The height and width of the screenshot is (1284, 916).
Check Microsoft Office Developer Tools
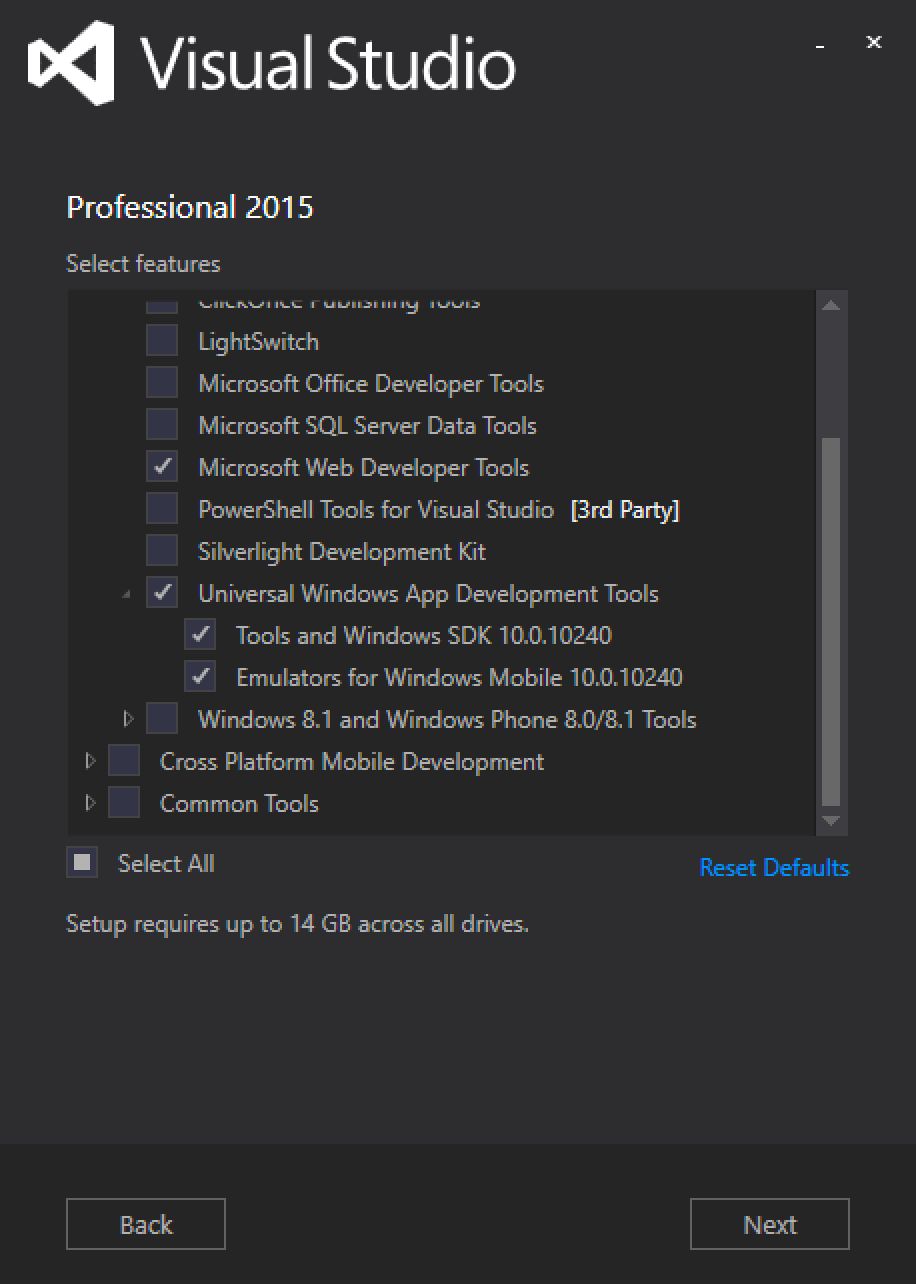point(161,382)
